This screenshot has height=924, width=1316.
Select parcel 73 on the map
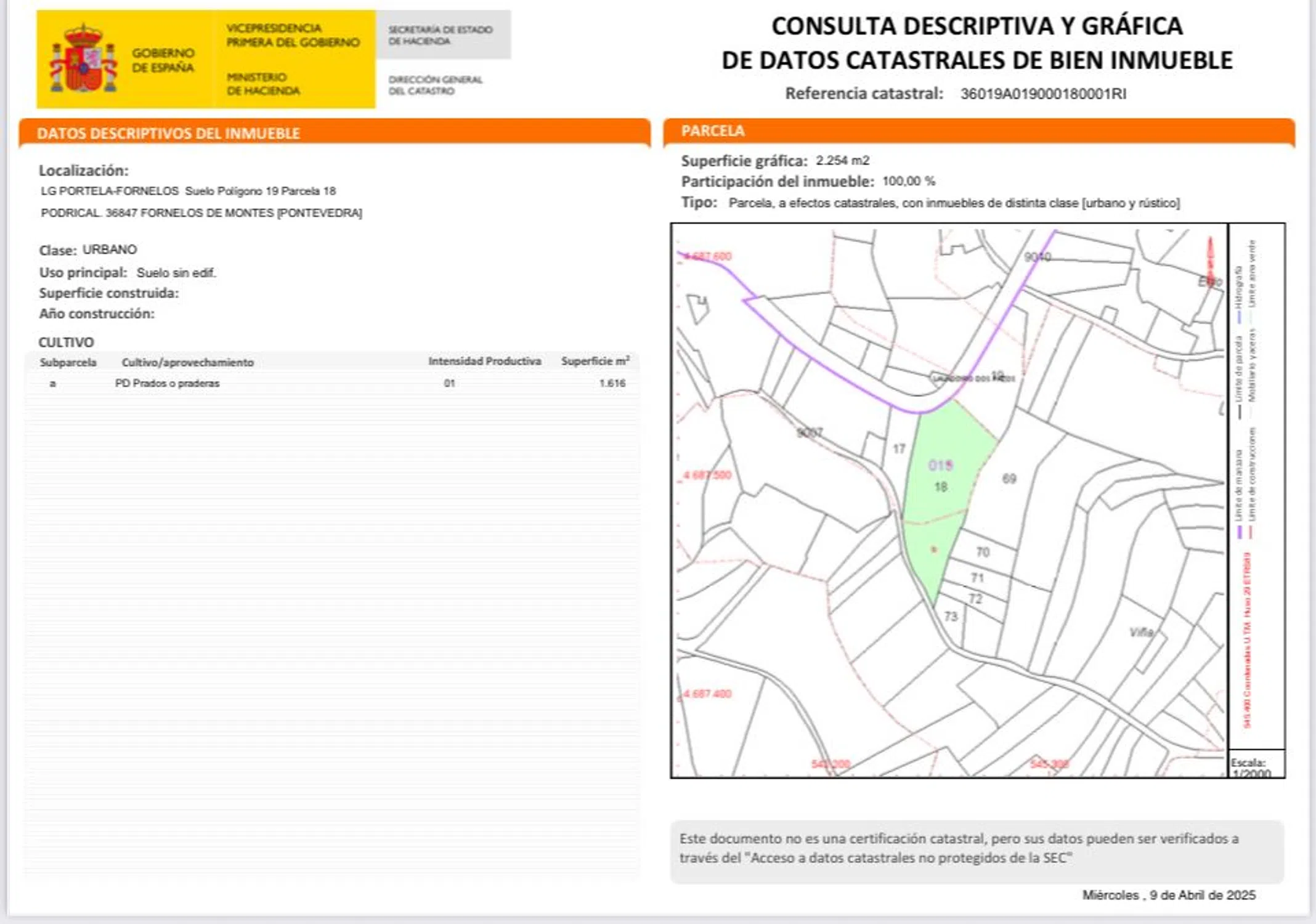pos(951,616)
